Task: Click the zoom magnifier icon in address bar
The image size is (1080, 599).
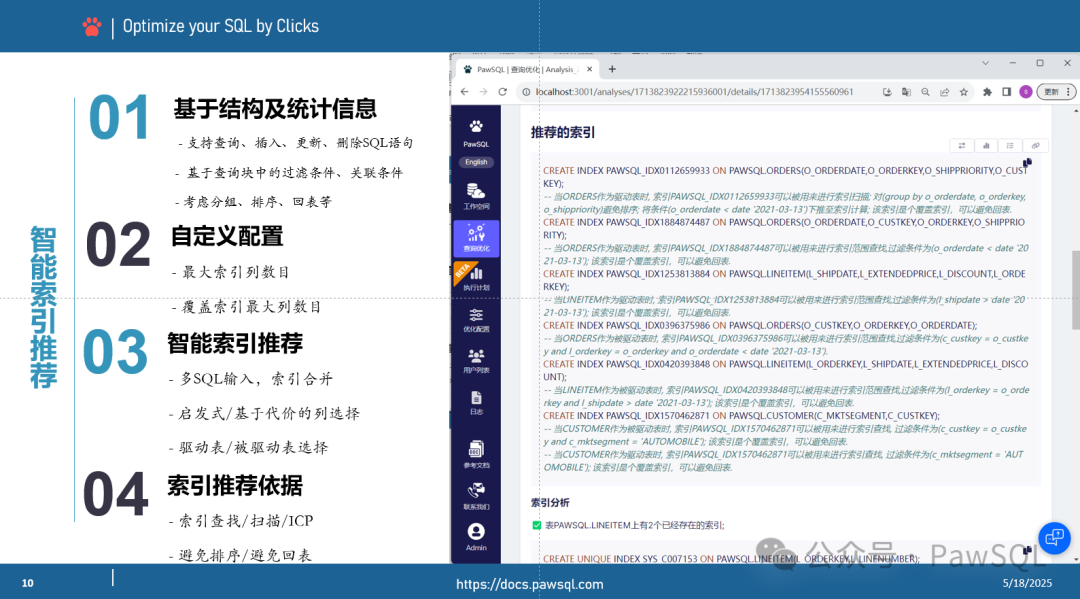Action: point(926,92)
